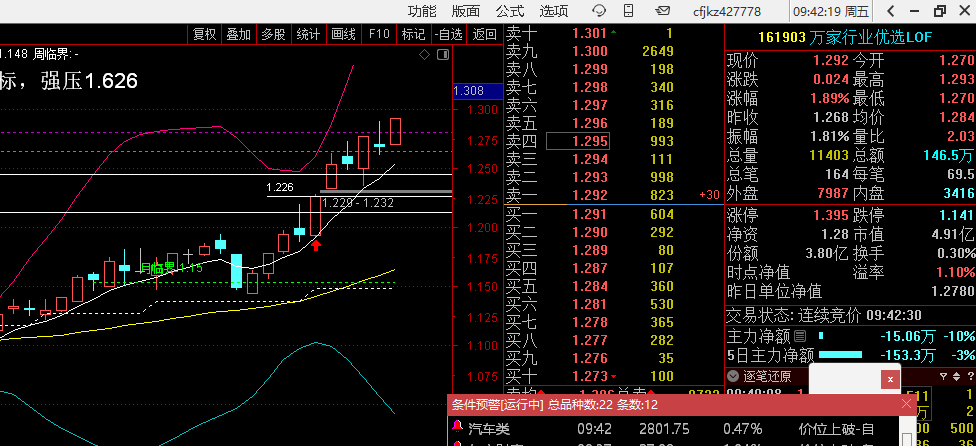Click the 买十 price 1.273

point(589,376)
